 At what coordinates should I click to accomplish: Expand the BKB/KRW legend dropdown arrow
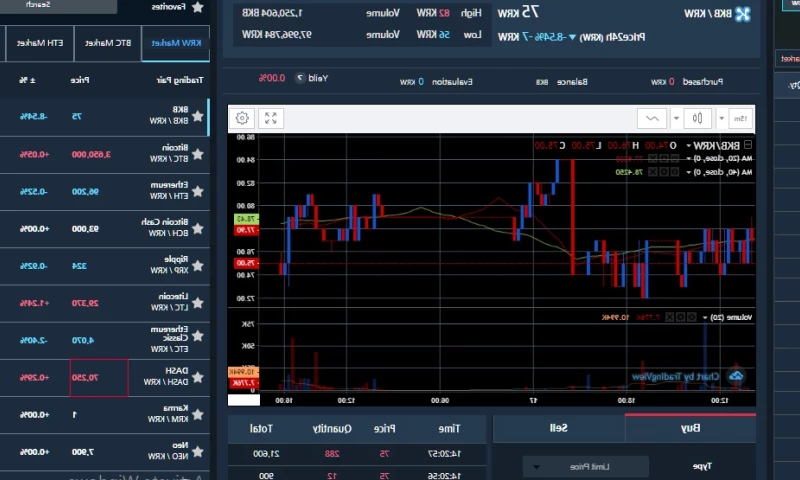689,146
